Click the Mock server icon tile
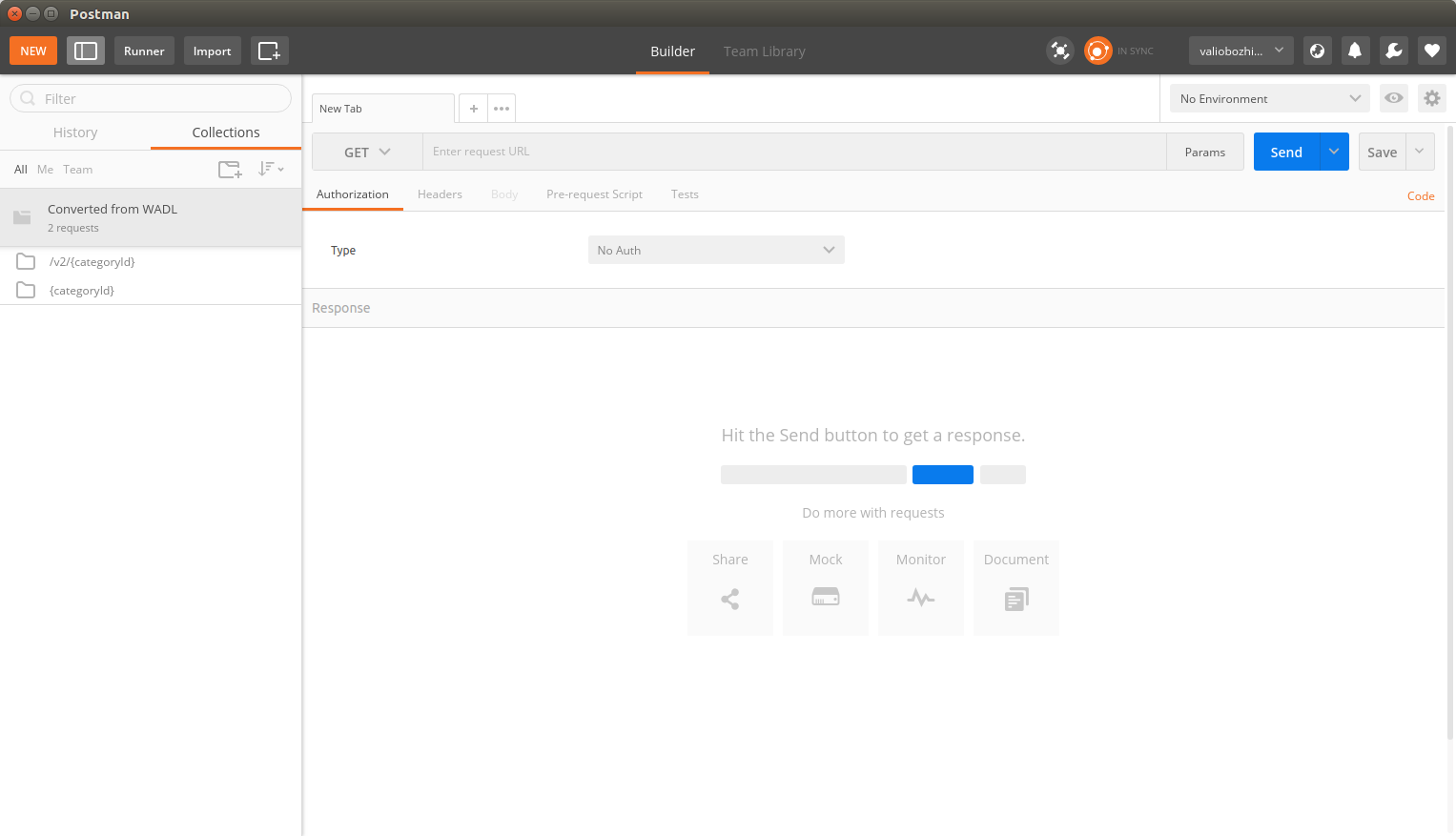The height and width of the screenshot is (836, 1456). click(826, 588)
